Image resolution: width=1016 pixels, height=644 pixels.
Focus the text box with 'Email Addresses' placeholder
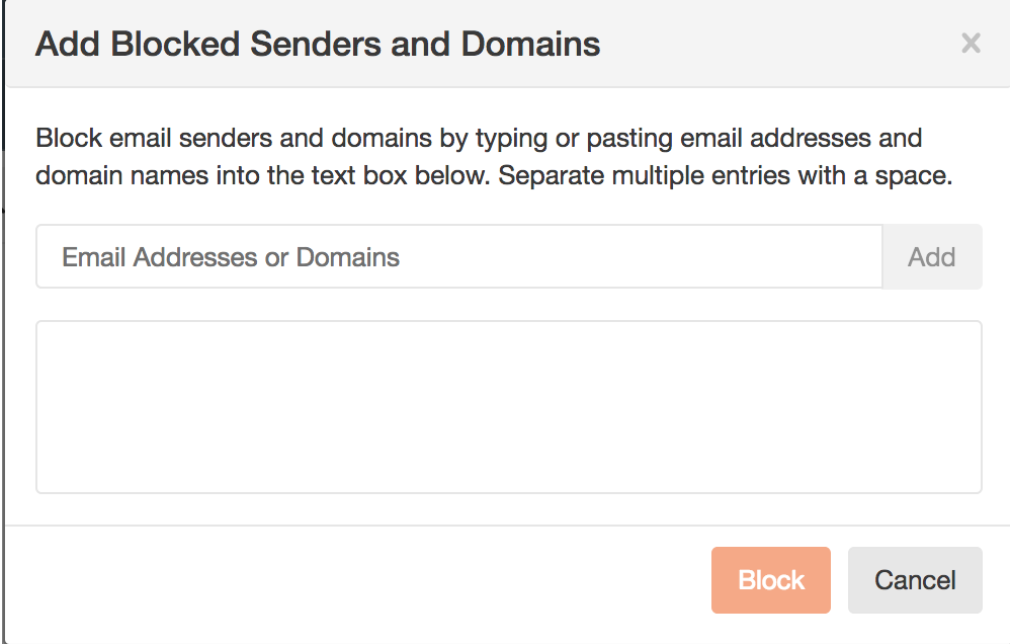459,257
